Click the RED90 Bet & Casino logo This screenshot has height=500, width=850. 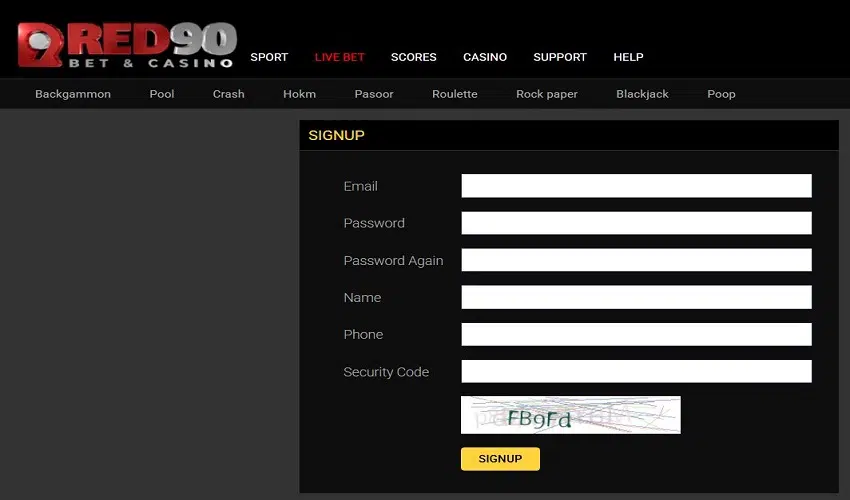(127, 45)
